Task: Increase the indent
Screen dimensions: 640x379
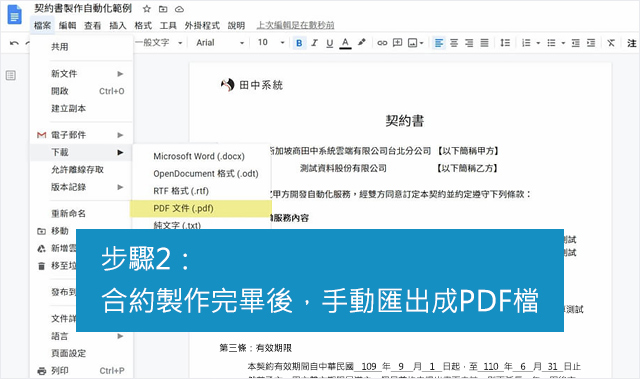Action: [x=591, y=43]
